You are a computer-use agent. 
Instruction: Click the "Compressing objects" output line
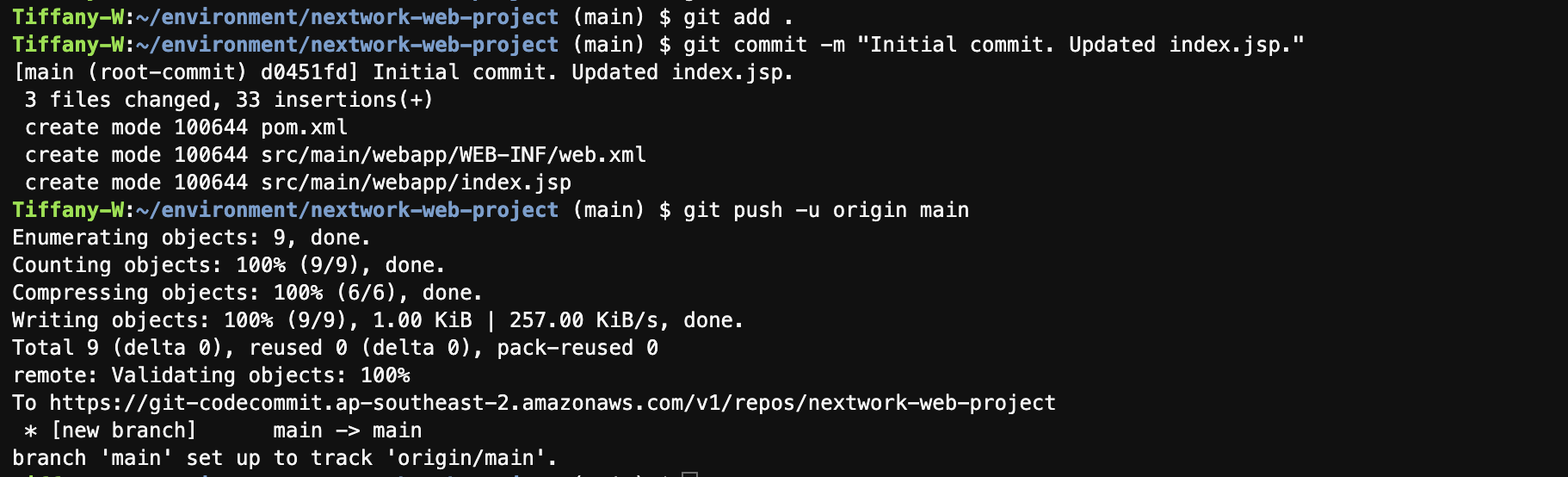pos(247,293)
